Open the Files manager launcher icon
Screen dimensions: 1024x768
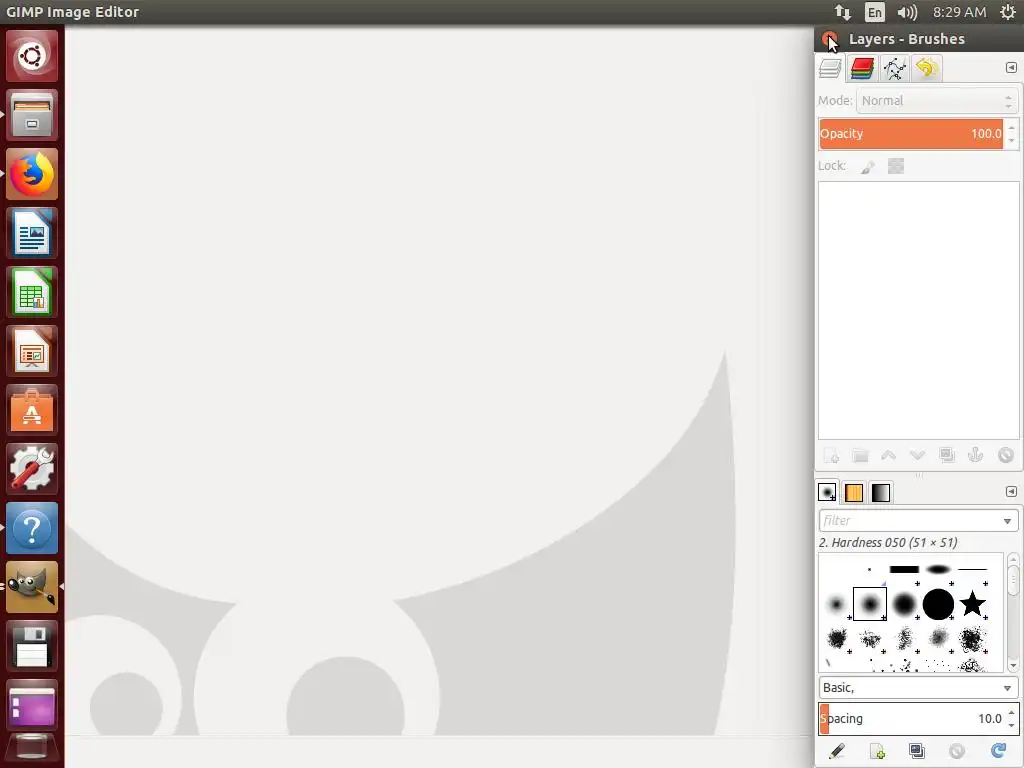pyautogui.click(x=32, y=116)
